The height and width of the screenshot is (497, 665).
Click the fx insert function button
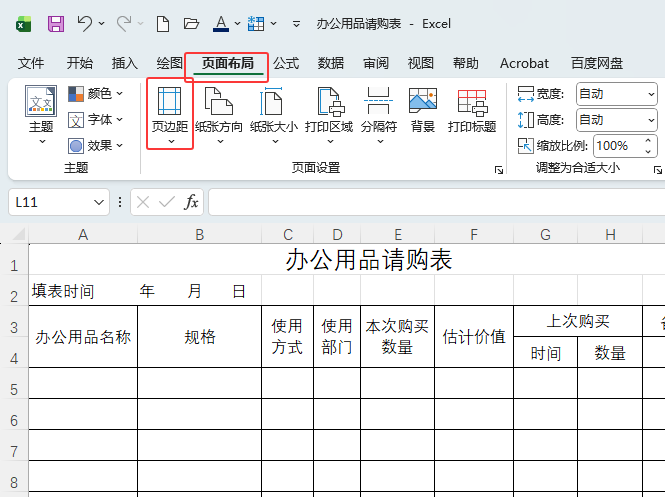[191, 202]
